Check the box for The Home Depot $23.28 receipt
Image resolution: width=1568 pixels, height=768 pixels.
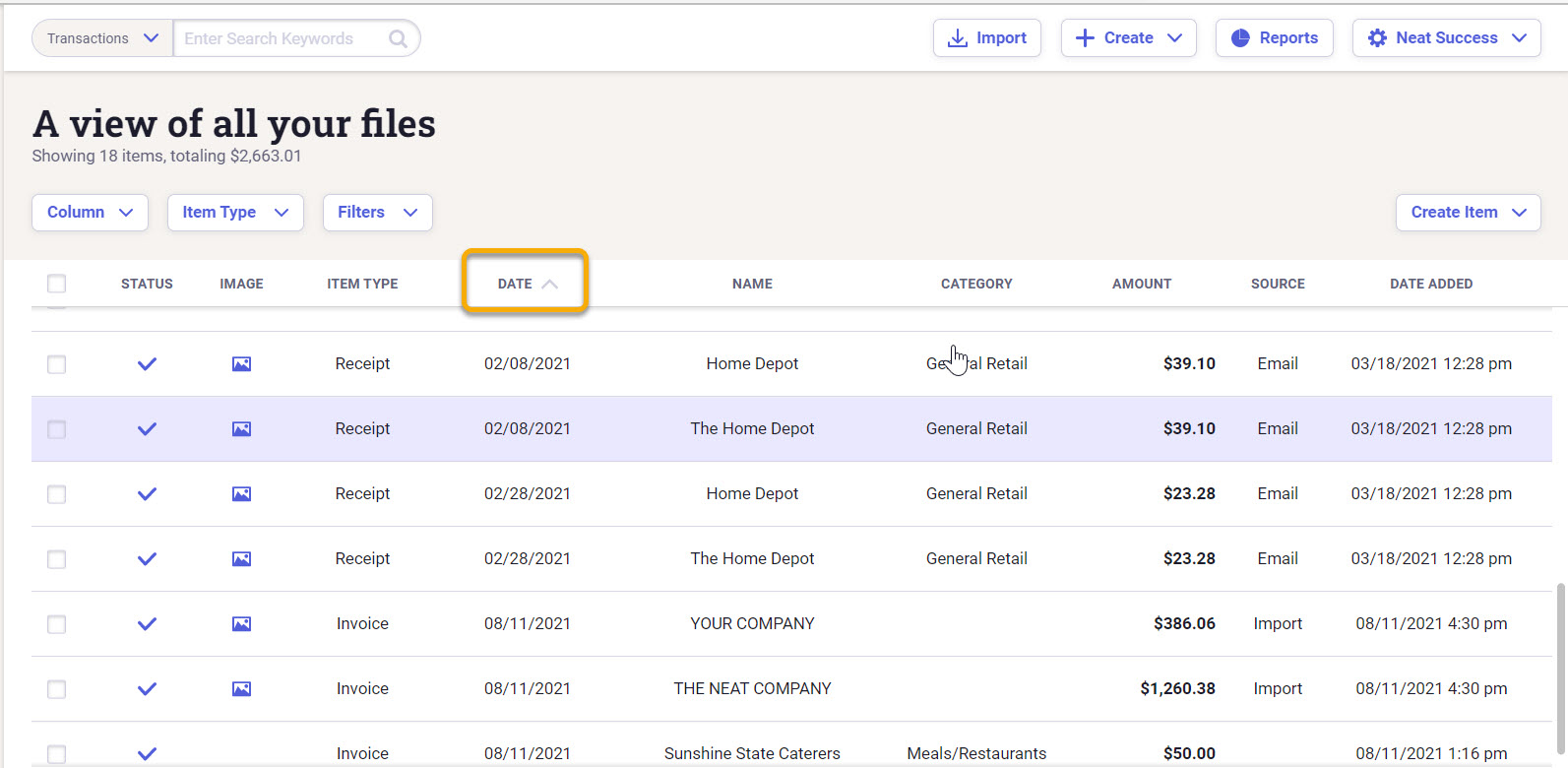pos(57,559)
